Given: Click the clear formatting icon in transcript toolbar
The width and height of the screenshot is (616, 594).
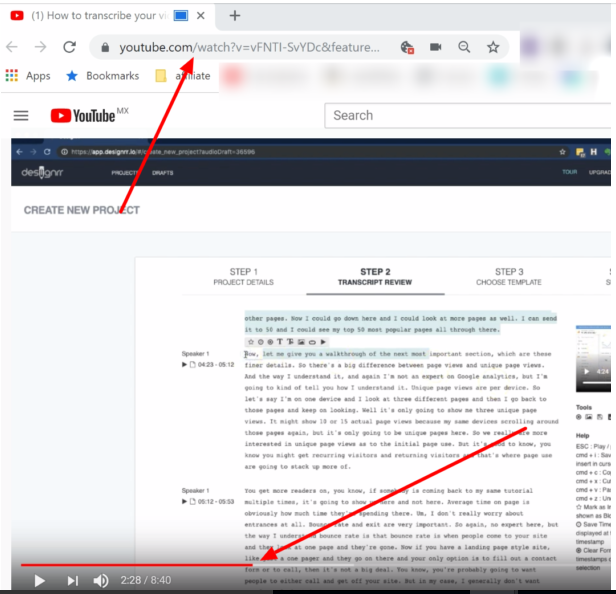Looking at the screenshot, I should pyautogui.click(x=270, y=342).
